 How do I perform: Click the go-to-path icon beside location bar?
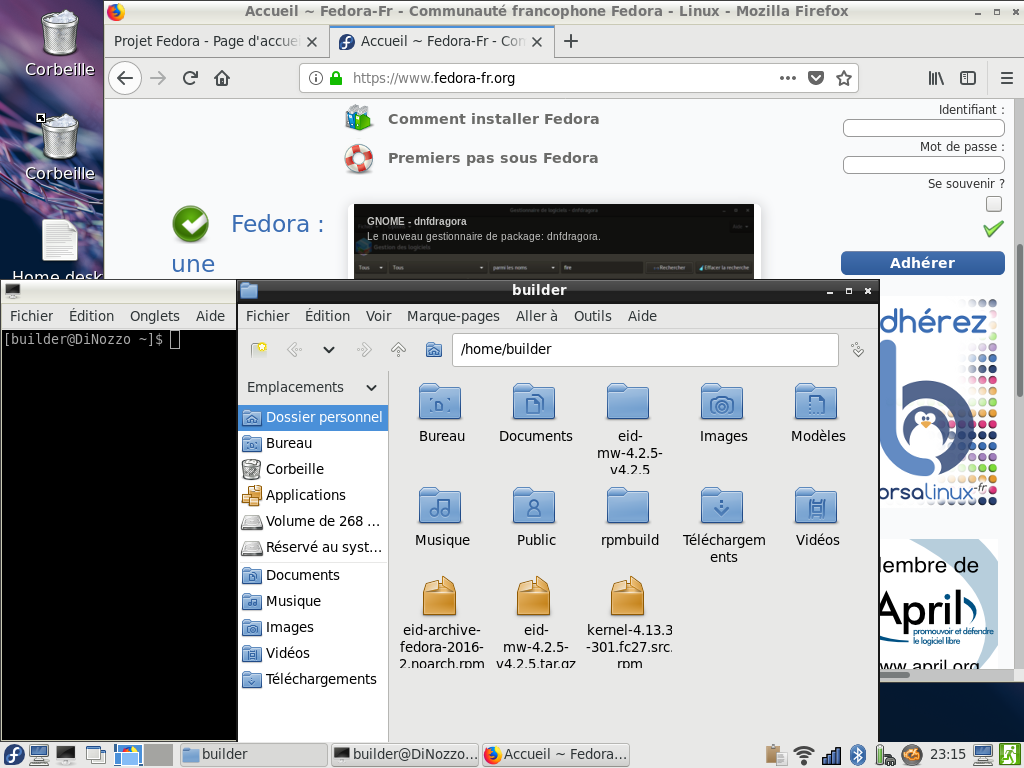coord(857,349)
